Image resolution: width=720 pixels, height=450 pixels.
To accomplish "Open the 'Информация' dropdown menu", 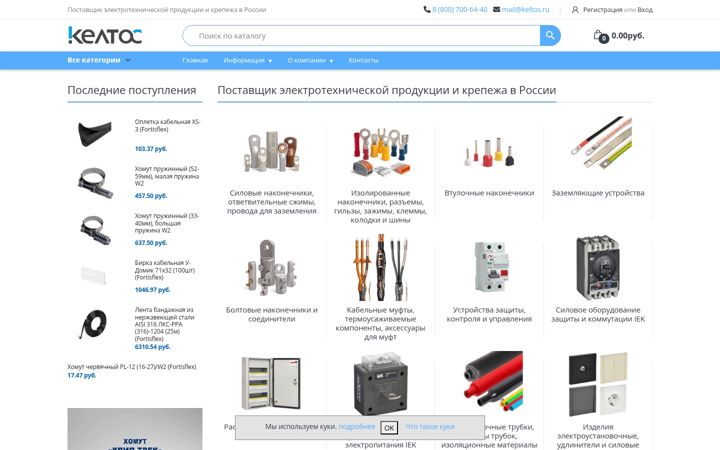I will 248,60.
